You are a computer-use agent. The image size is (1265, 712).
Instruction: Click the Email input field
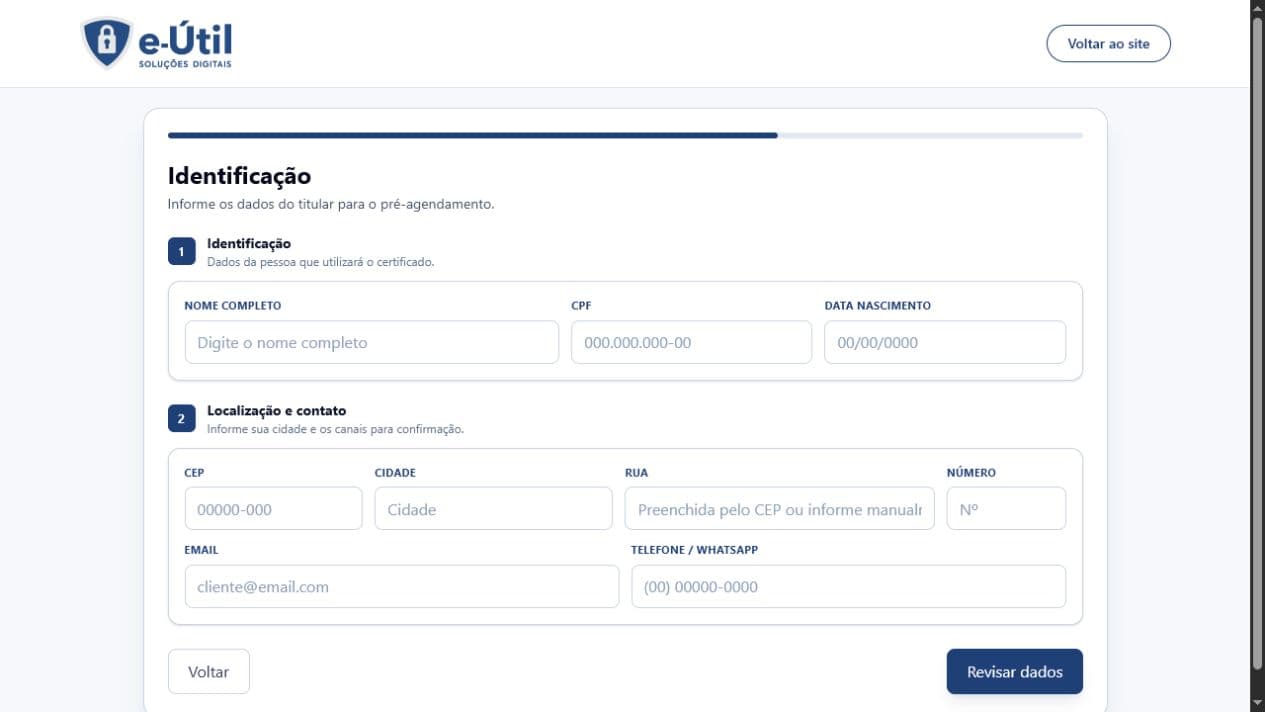click(402, 587)
